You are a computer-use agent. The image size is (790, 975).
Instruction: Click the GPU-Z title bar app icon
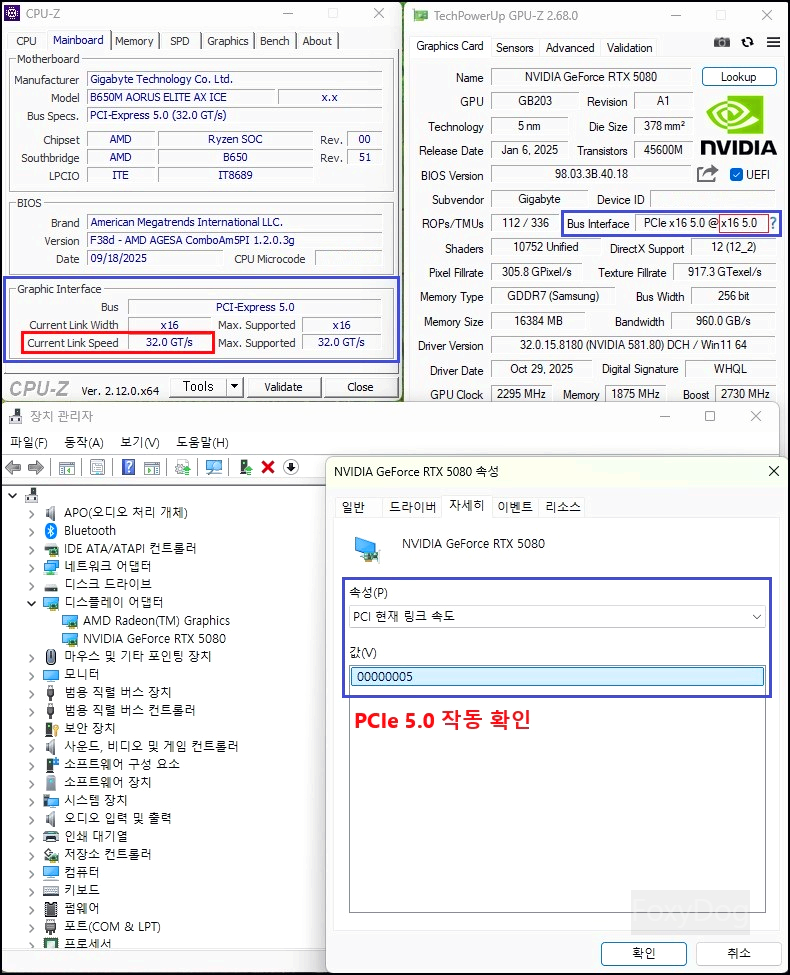click(421, 15)
